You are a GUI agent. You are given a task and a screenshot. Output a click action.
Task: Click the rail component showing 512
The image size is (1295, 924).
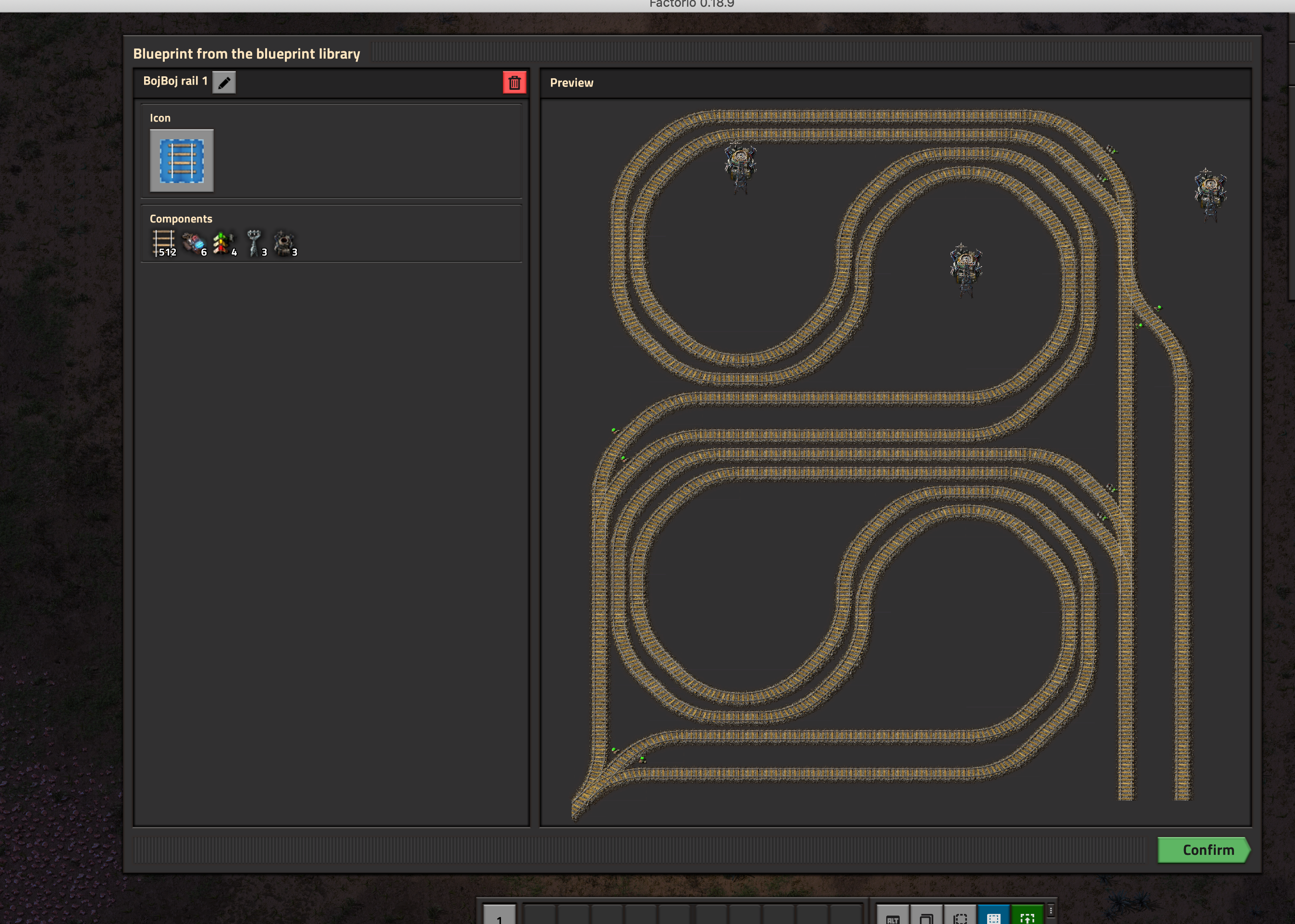tap(164, 243)
